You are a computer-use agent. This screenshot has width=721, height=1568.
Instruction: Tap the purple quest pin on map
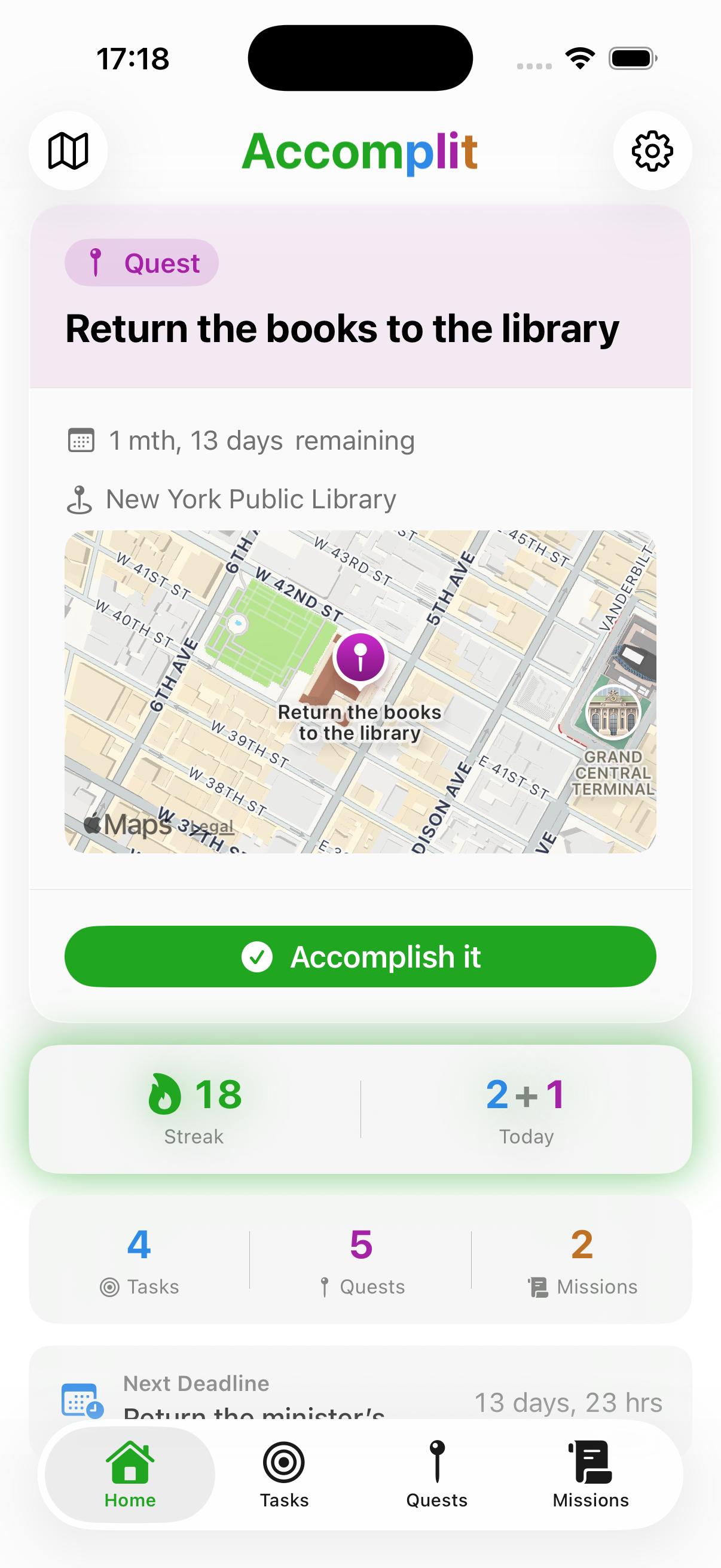pos(360,657)
